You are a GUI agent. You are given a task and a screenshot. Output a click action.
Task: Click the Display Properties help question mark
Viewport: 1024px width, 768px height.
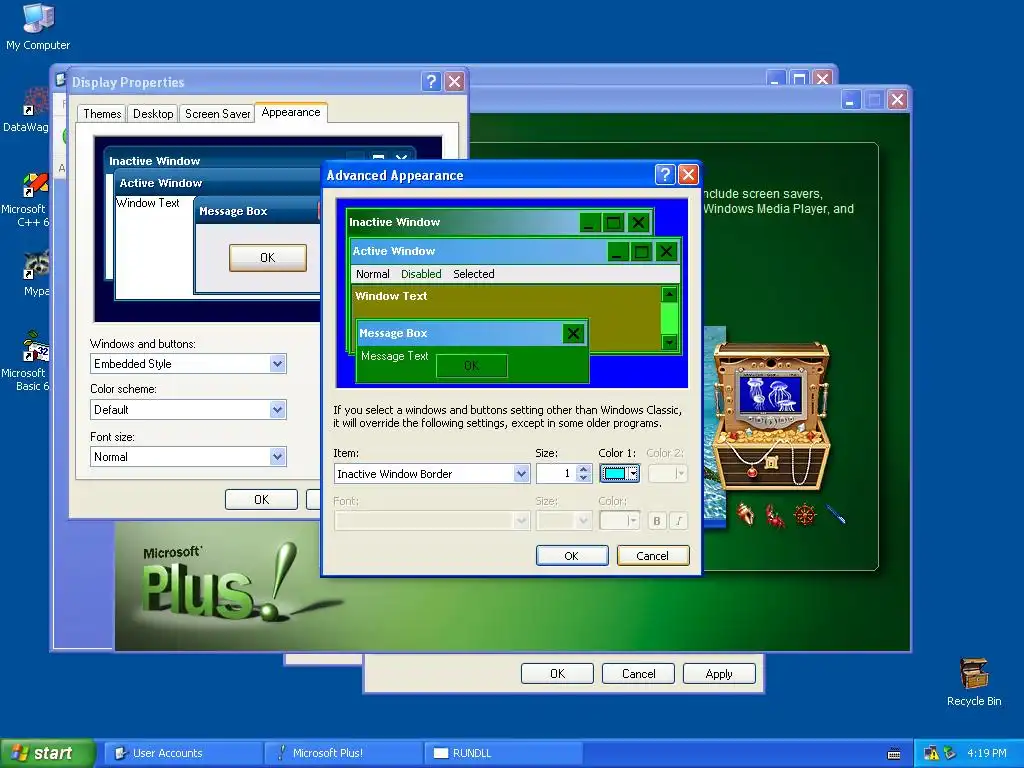[x=432, y=82]
